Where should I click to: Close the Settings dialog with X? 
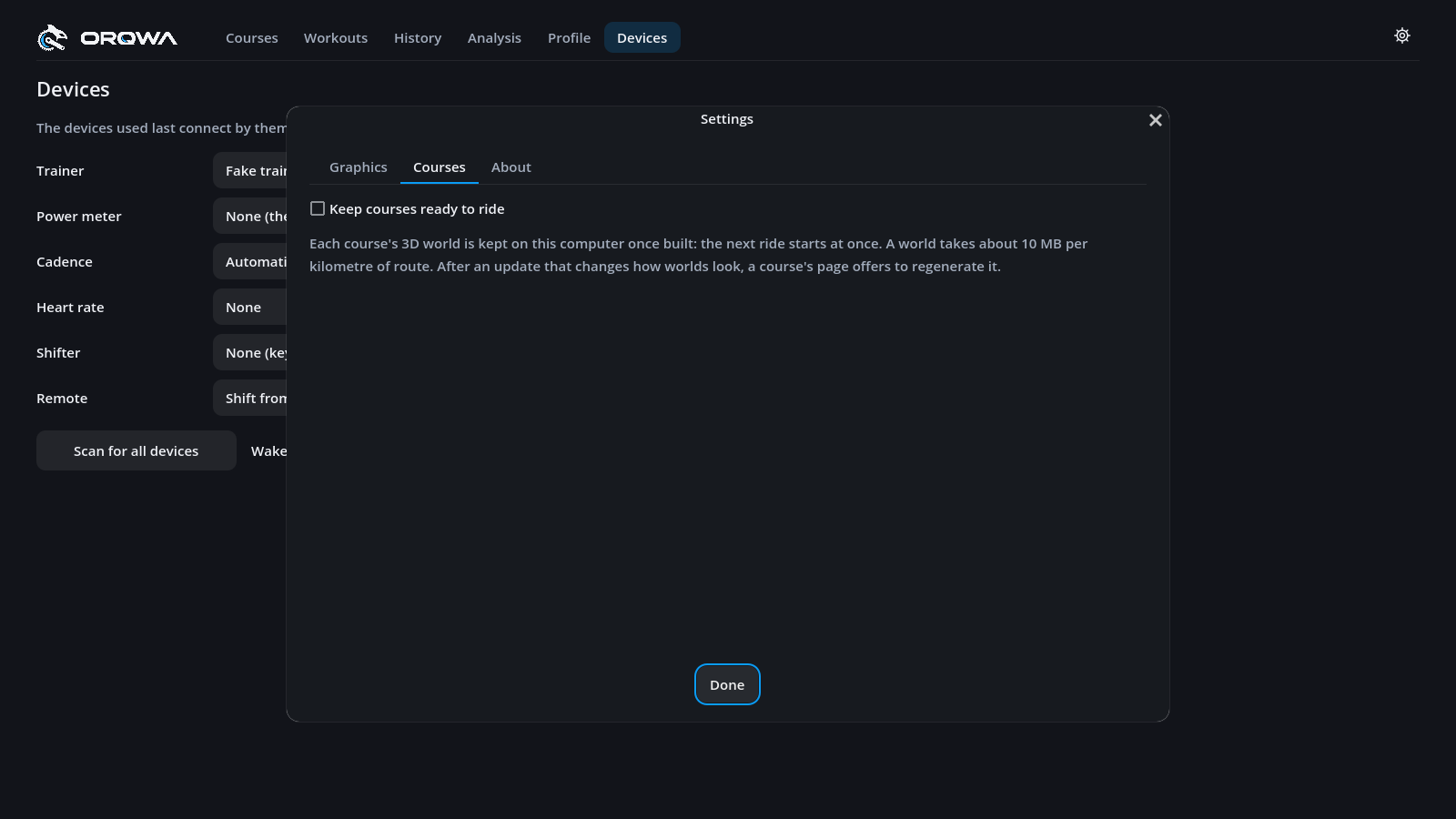(1156, 120)
